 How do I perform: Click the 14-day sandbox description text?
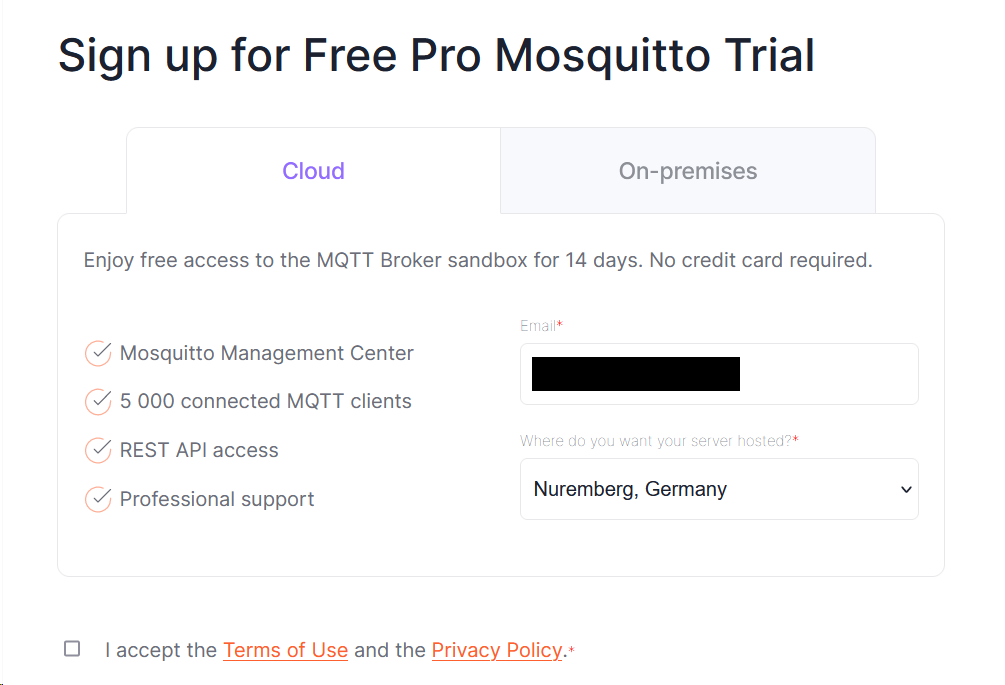478,260
